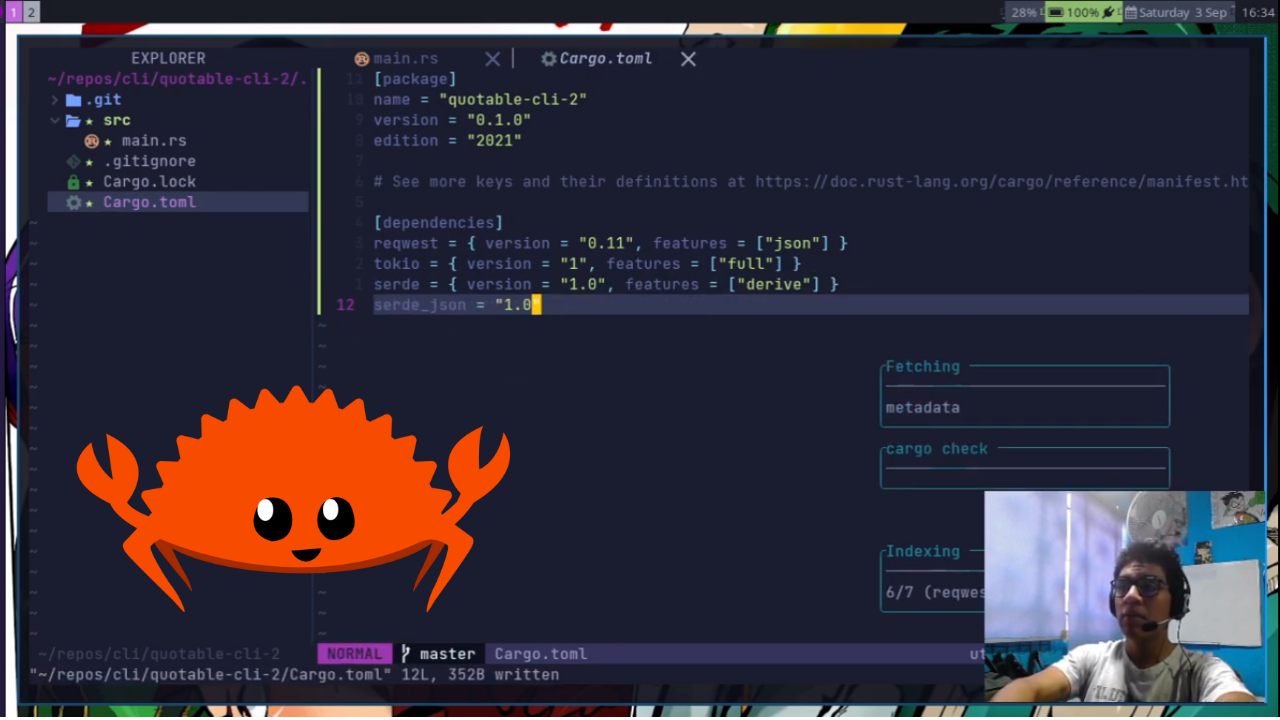Viewport: 1280px width, 720px height.
Task: Open .gitignore in the explorer tree
Action: [x=149, y=161]
